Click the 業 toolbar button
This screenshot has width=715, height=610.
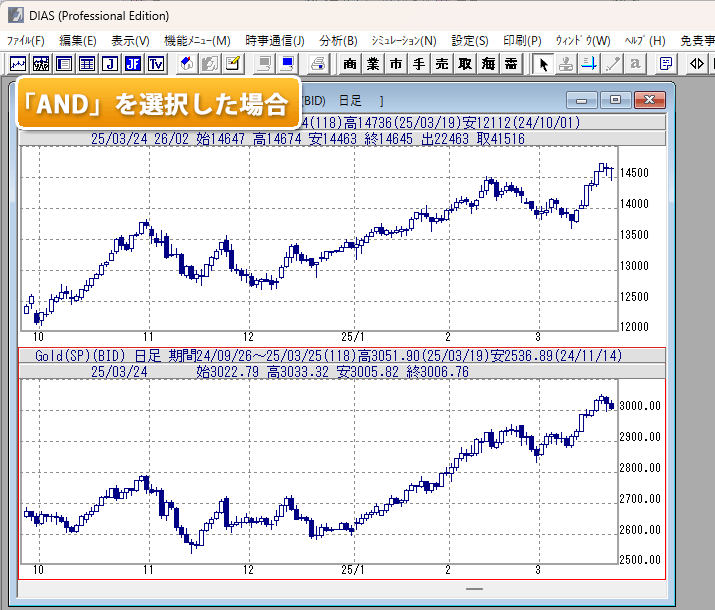[373, 64]
